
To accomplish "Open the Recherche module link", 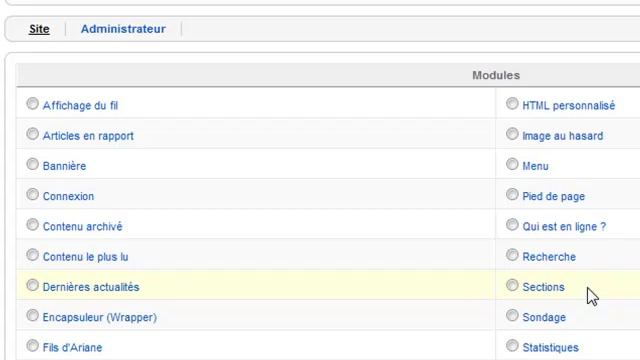I will pyautogui.click(x=549, y=257).
